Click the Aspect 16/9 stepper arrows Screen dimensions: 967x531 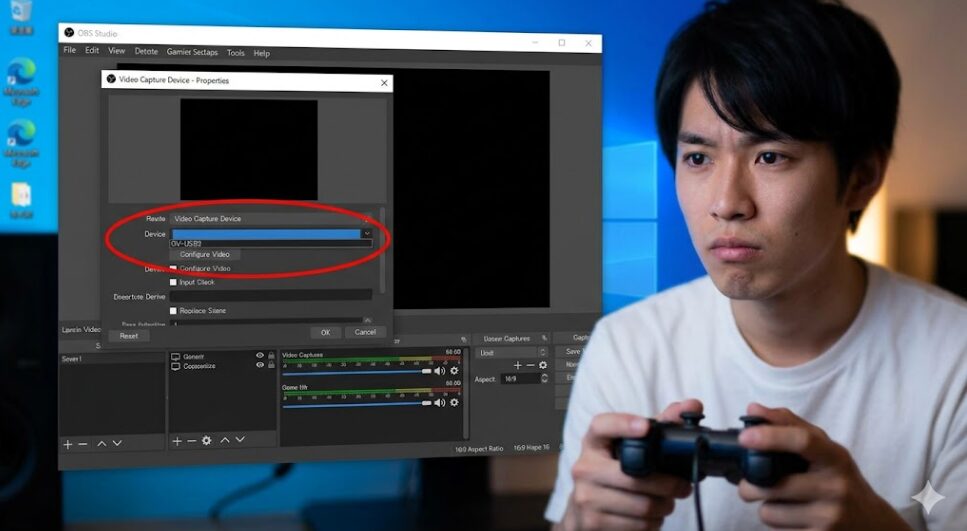click(544, 379)
